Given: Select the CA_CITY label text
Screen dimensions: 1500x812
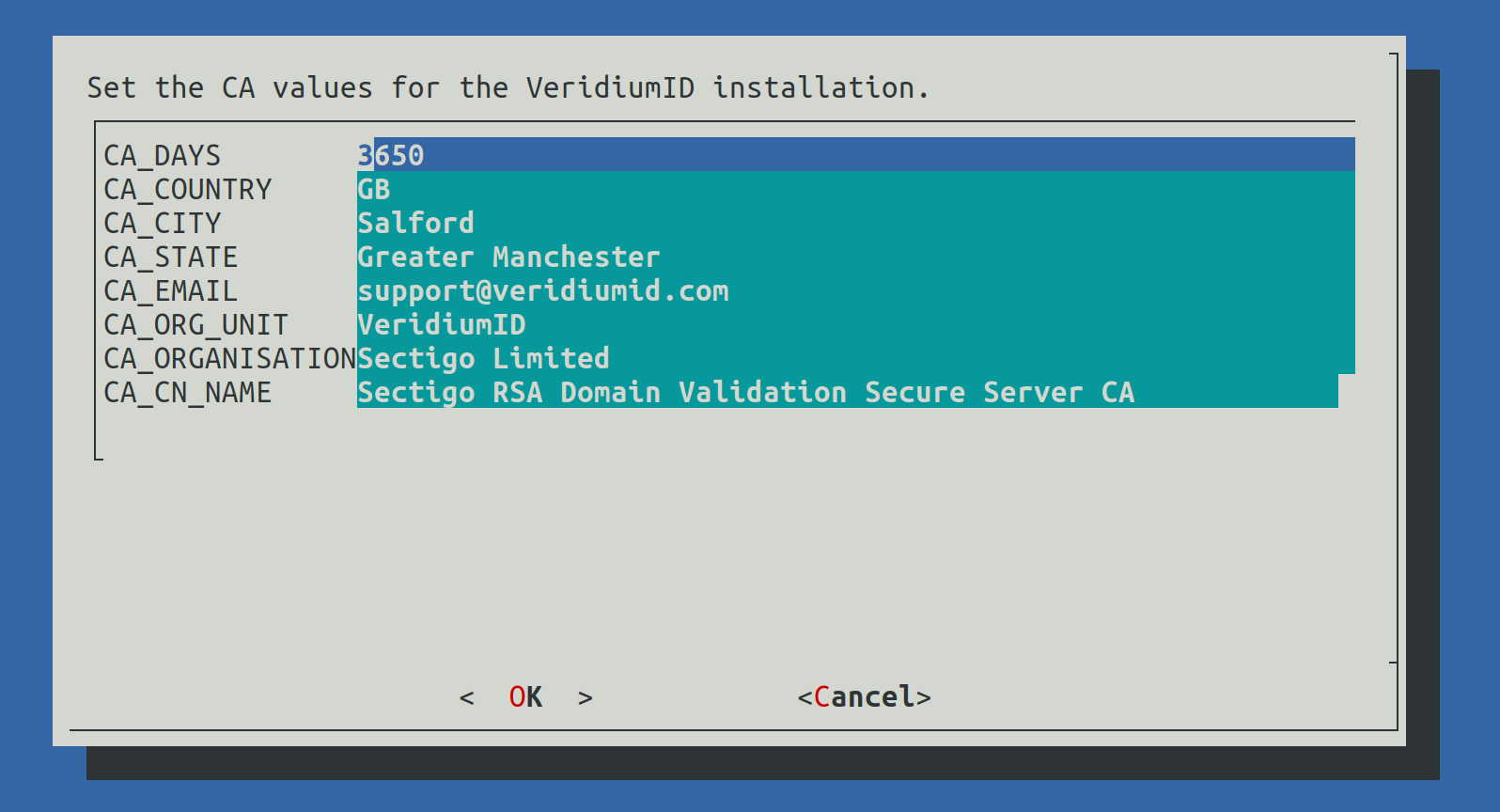Looking at the screenshot, I should 162,223.
